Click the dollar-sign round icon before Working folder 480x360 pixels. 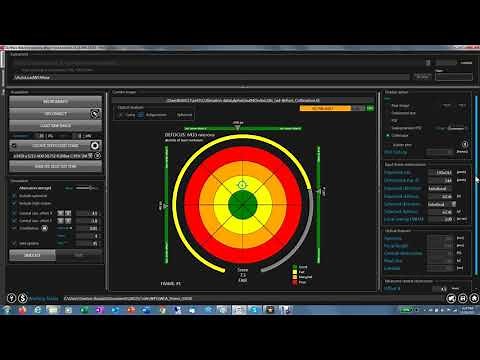23,298
